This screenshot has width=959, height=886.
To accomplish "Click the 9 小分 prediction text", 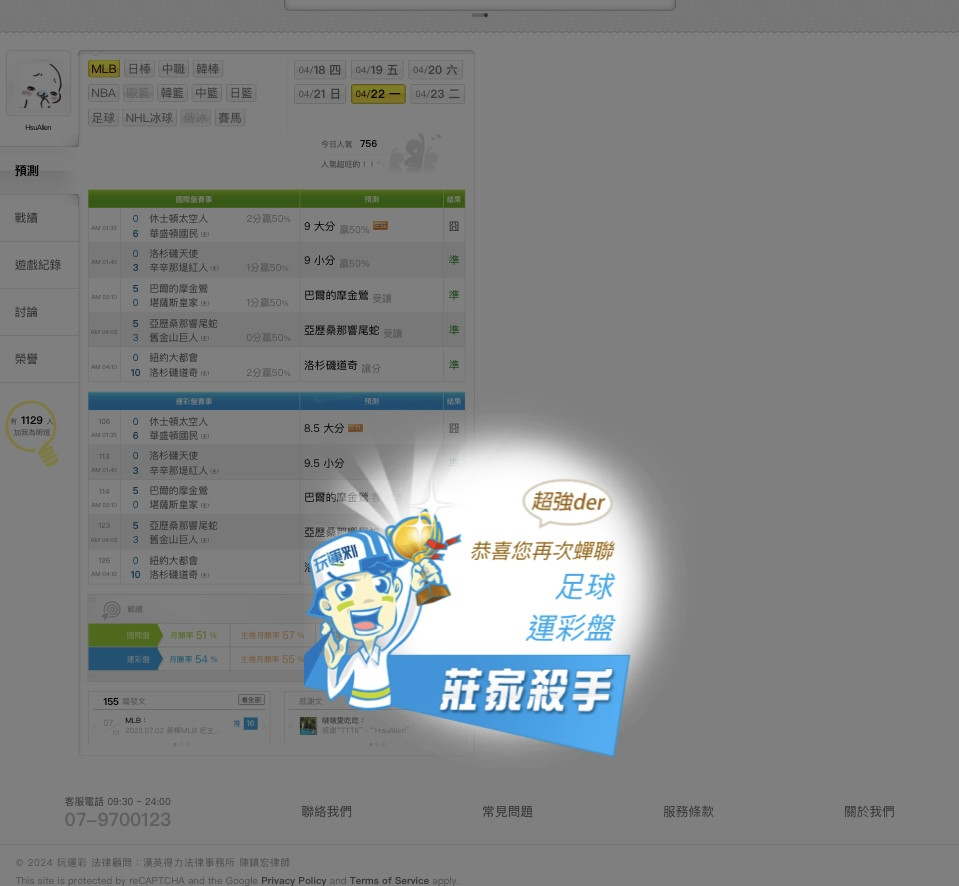I will [319, 260].
